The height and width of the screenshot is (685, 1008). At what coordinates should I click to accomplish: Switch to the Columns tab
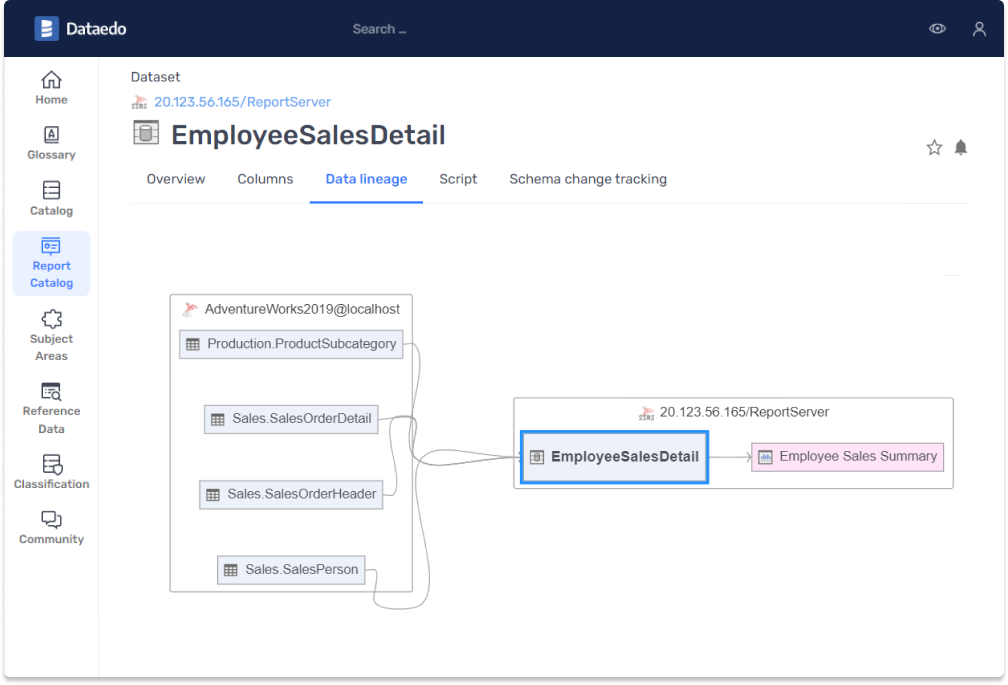(x=265, y=179)
